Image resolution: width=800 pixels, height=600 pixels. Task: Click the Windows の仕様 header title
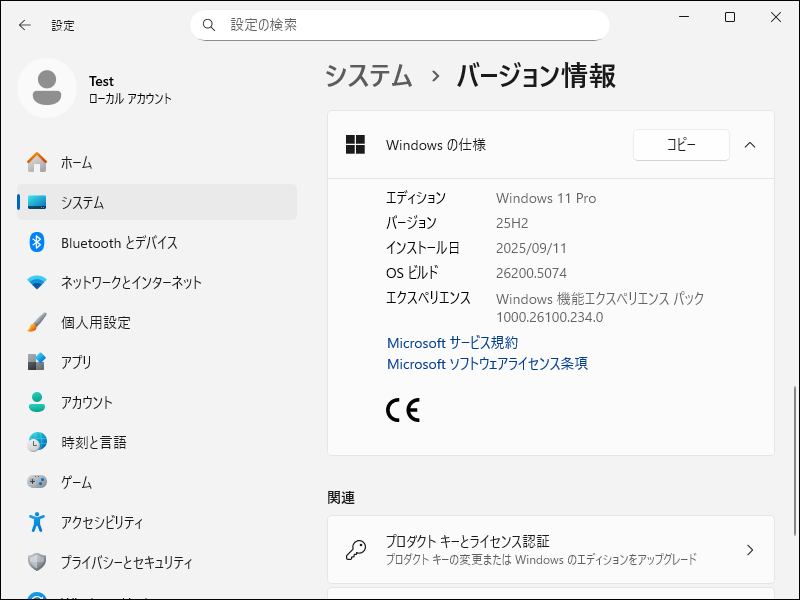436,145
